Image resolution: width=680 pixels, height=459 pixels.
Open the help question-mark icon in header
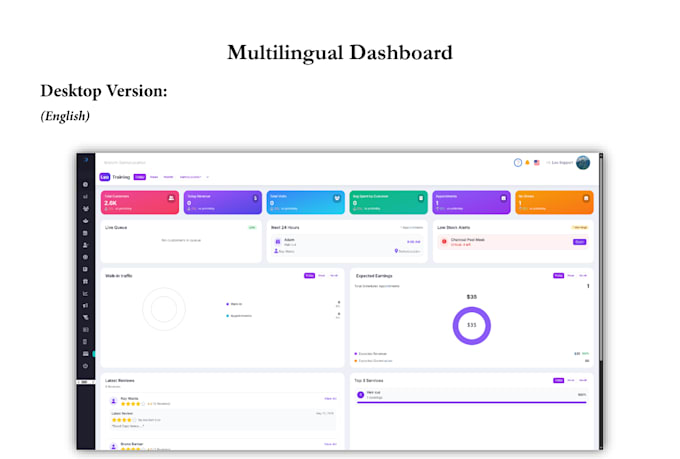point(517,163)
